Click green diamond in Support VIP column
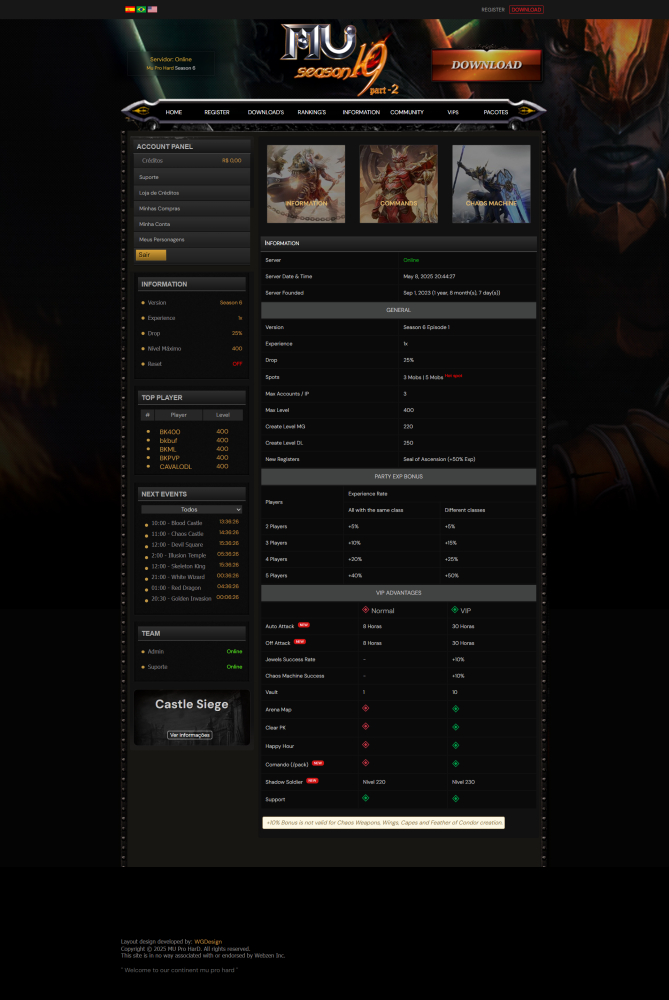This screenshot has height=1000, width=669. [x=455, y=798]
